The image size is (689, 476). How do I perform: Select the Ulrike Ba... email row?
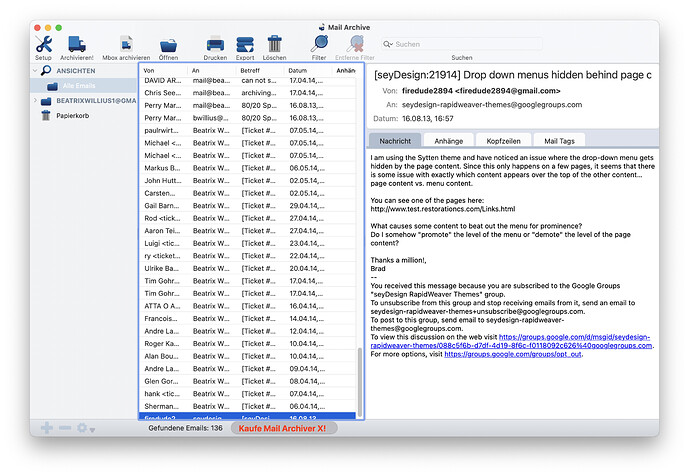(247, 268)
